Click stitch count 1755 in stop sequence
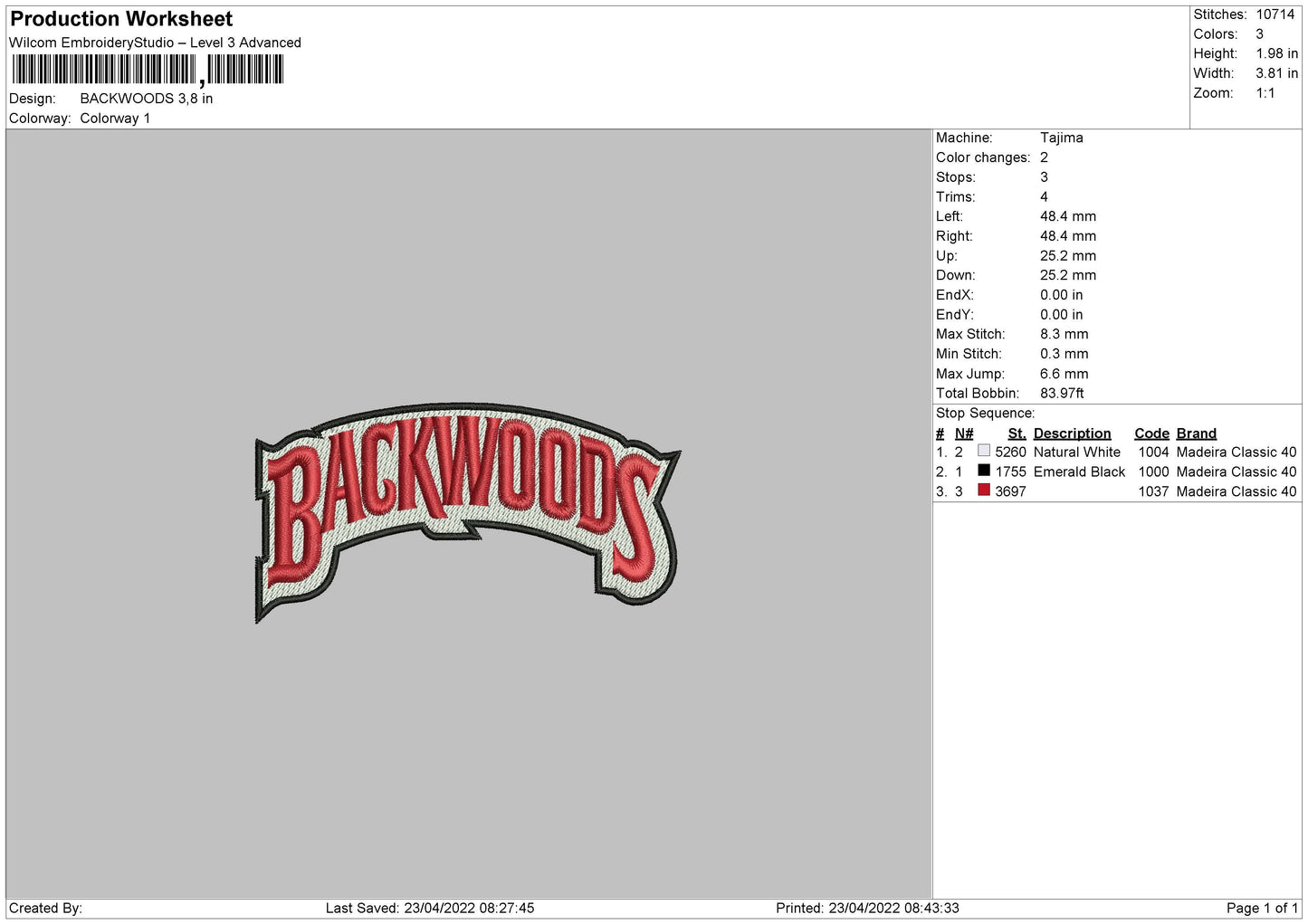This screenshot has height=924, width=1308. pos(1011,472)
